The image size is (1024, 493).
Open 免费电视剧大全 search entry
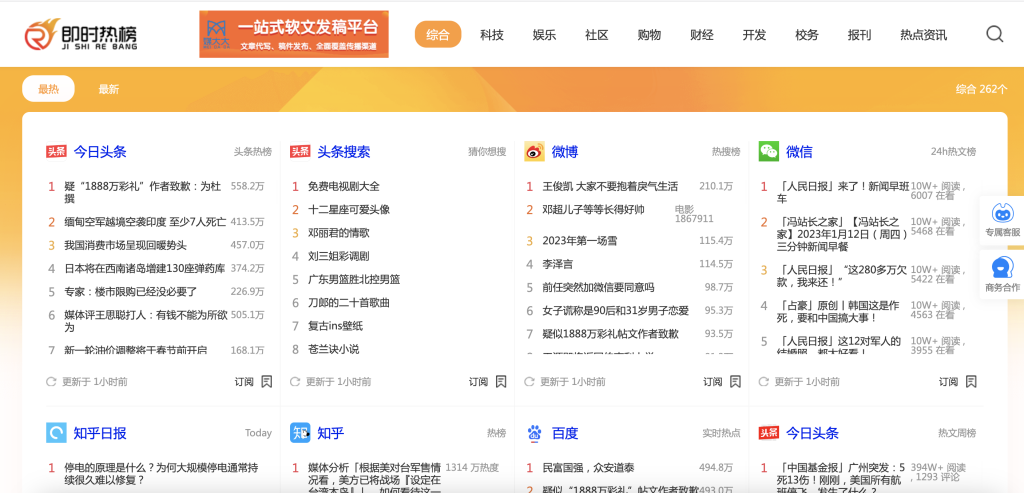click(x=344, y=186)
